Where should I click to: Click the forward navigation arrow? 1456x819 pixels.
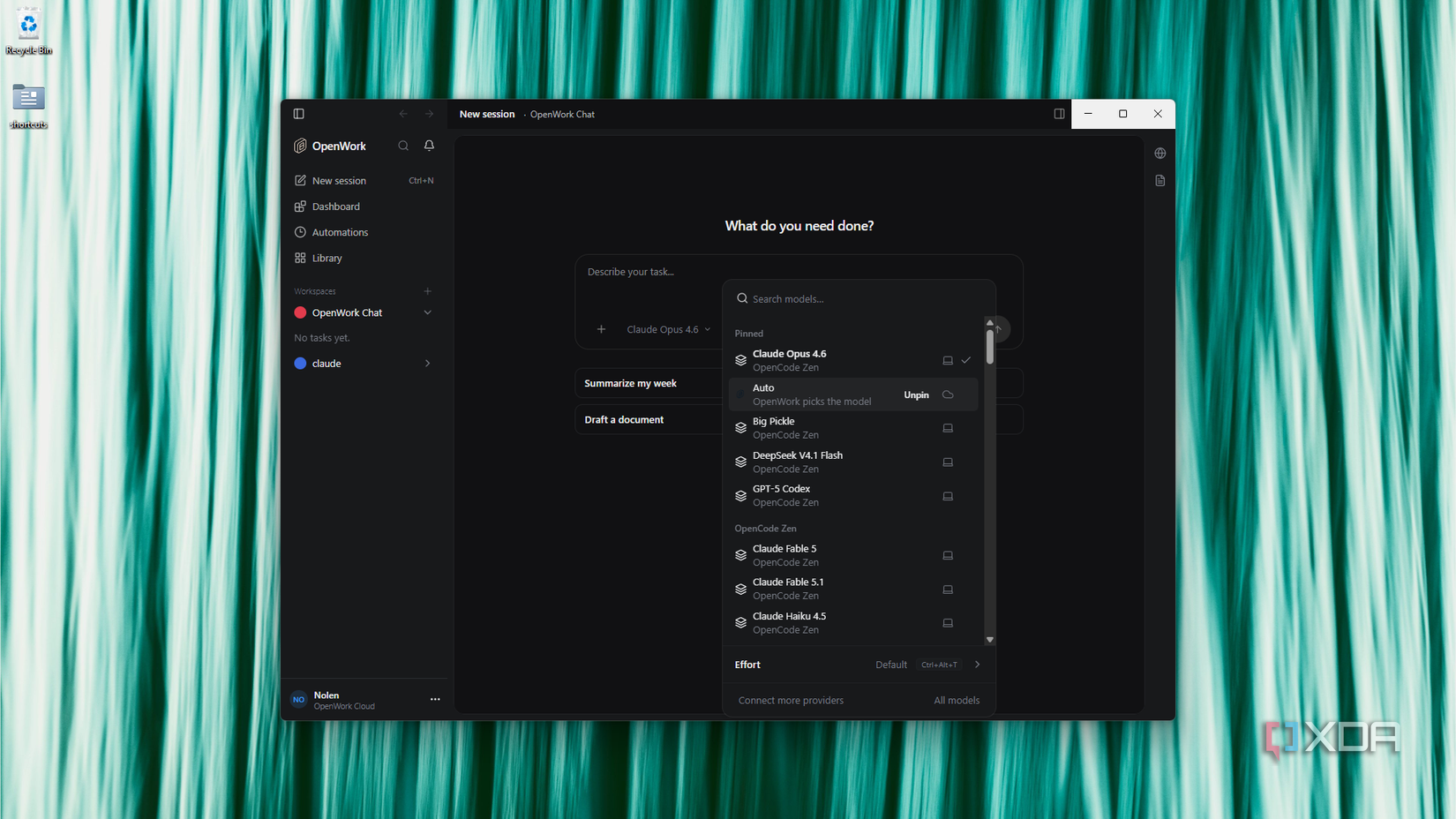[x=429, y=114]
